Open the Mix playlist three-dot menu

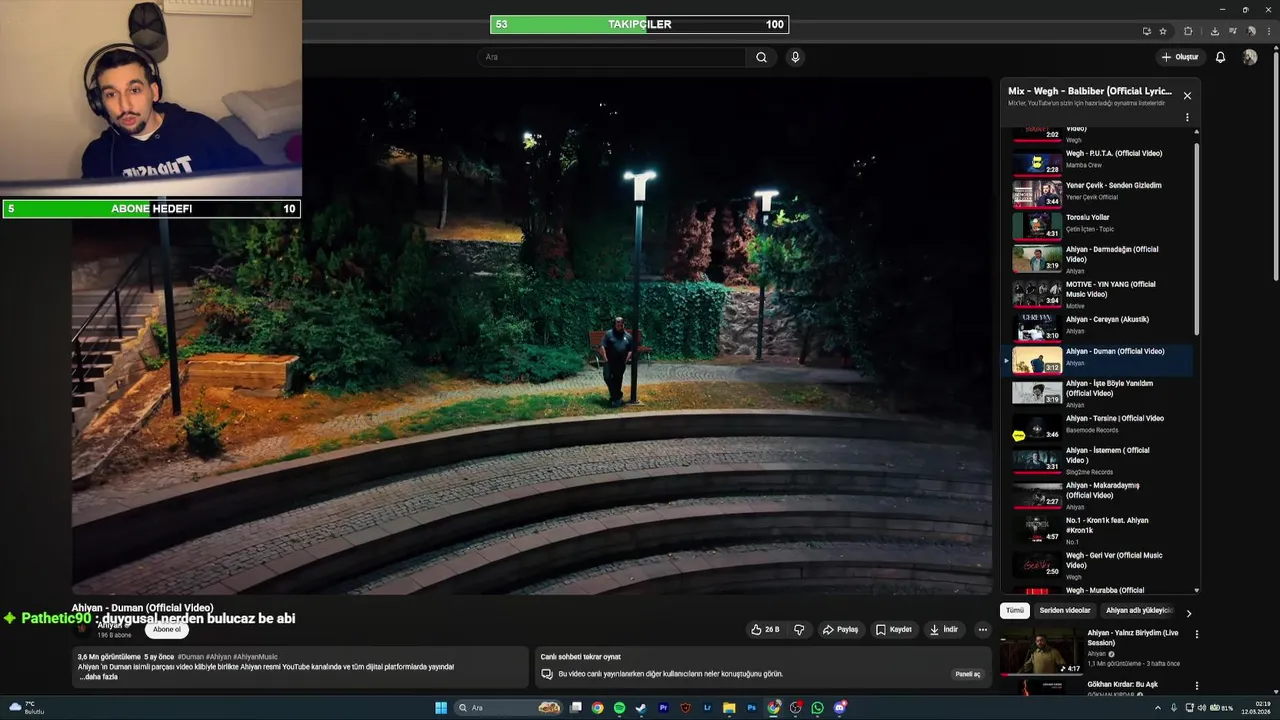(1187, 117)
